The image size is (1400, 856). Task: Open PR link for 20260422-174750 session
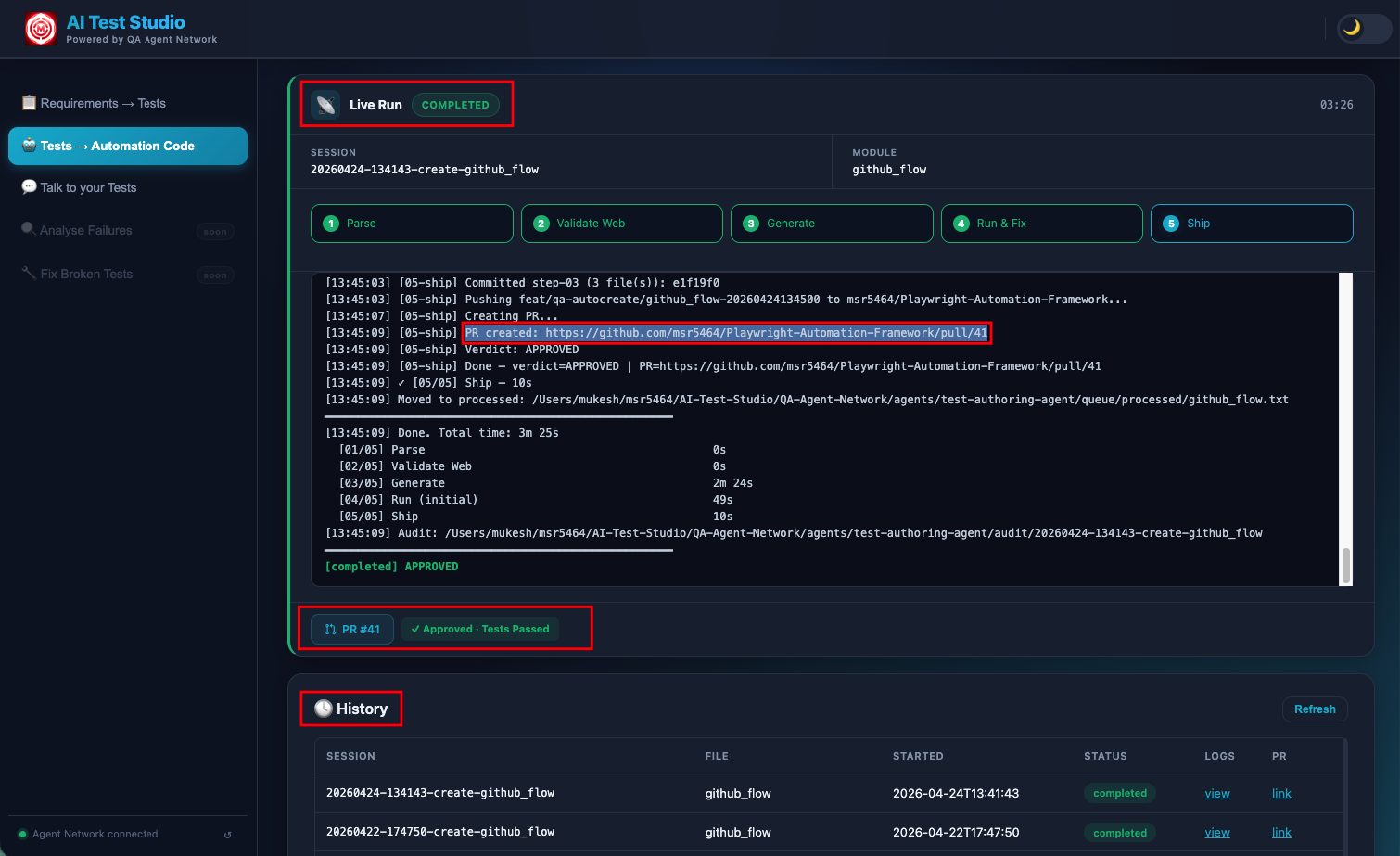point(1281,833)
